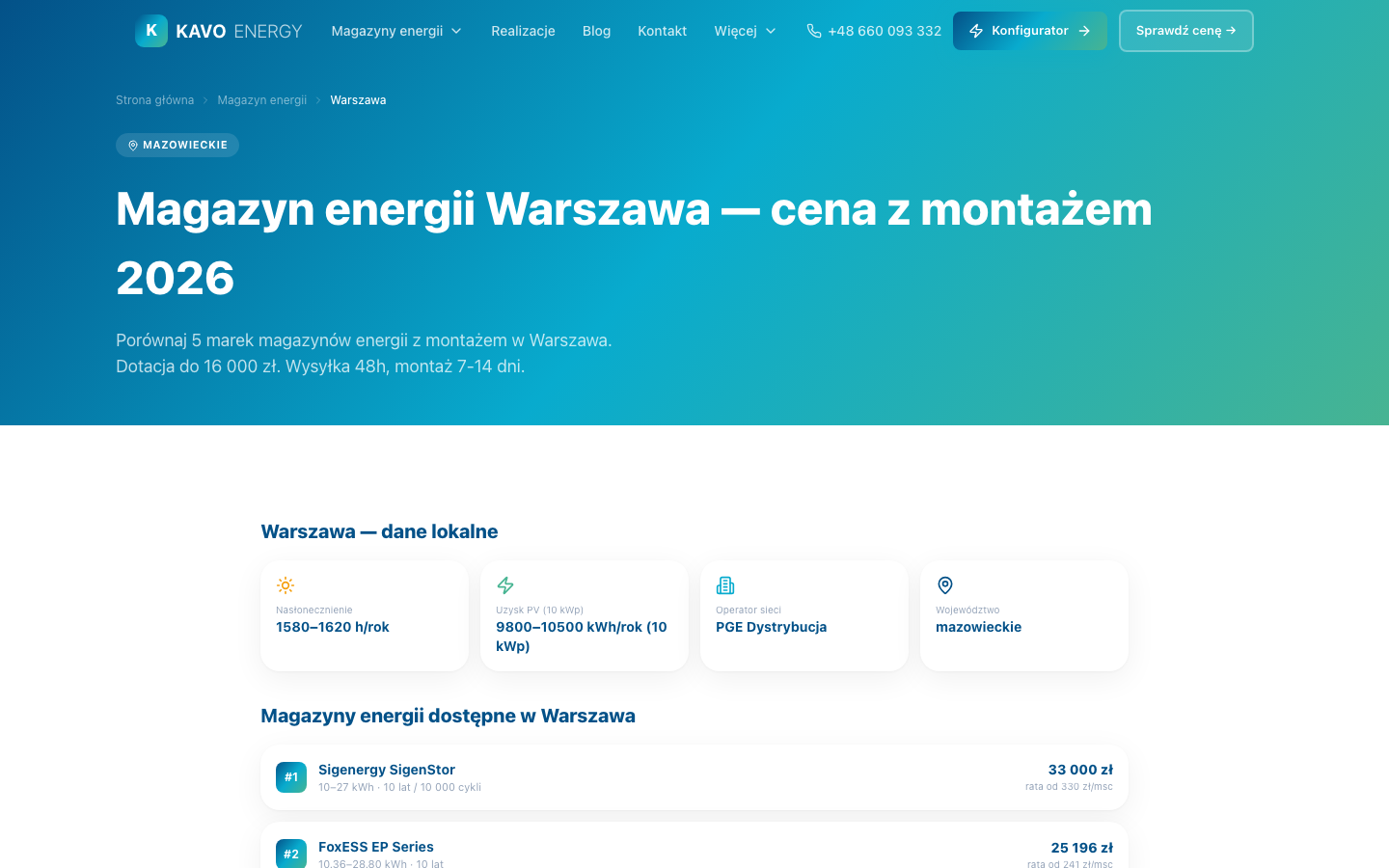Click the rata od 241 zł/msc text
Viewport: 1389px width, 868px height.
pyautogui.click(x=1070, y=864)
